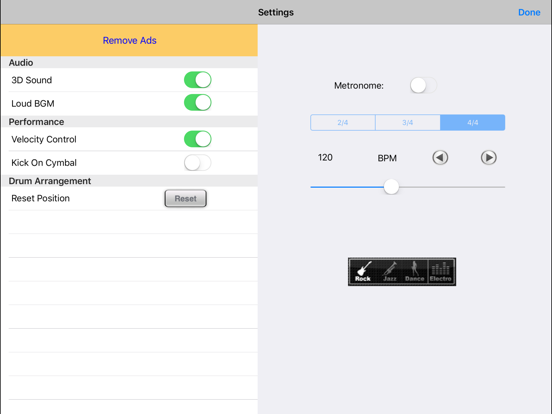Turn on the Metronome switch
This screenshot has height=414, width=552.
pos(423,86)
